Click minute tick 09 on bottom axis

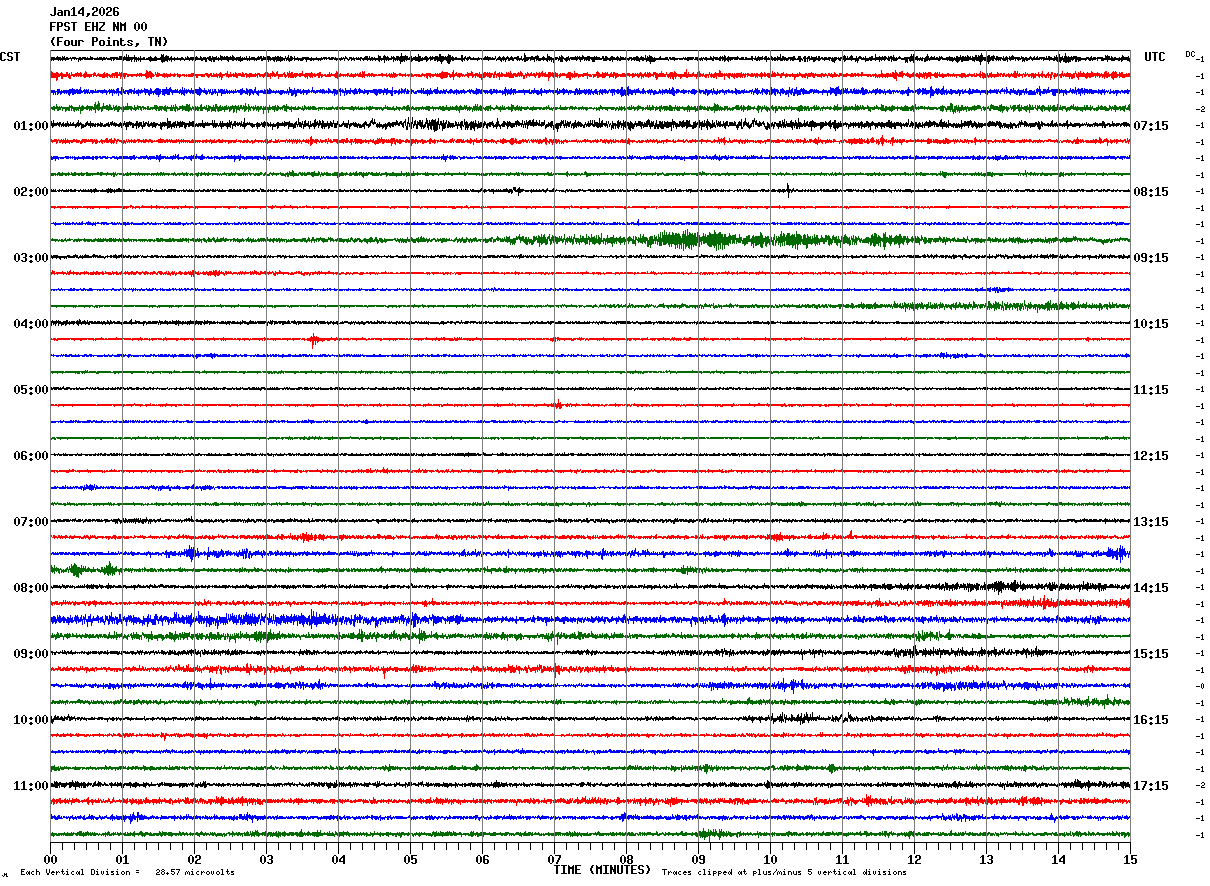(x=698, y=859)
